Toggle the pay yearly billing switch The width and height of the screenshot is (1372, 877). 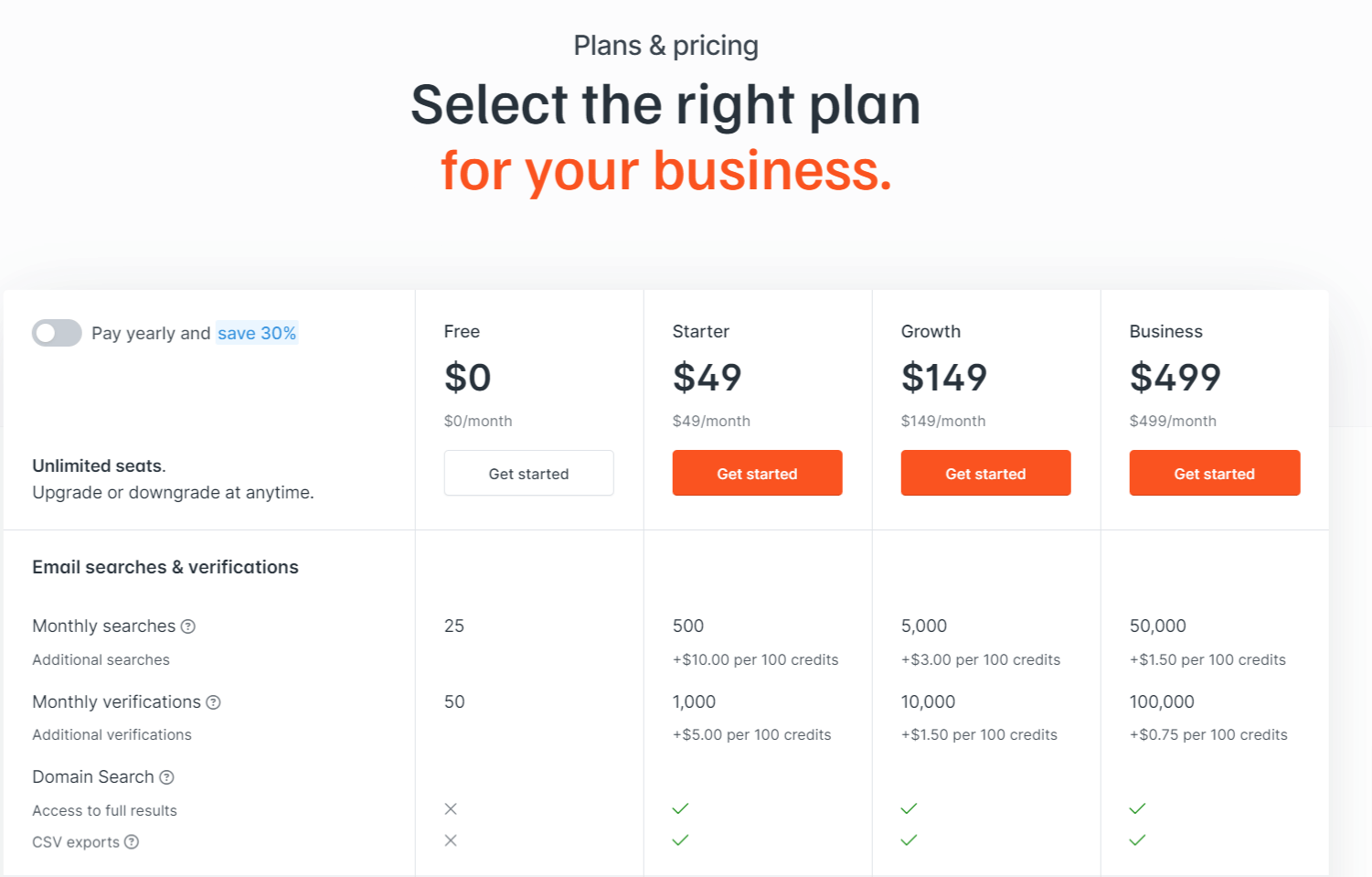[x=57, y=333]
